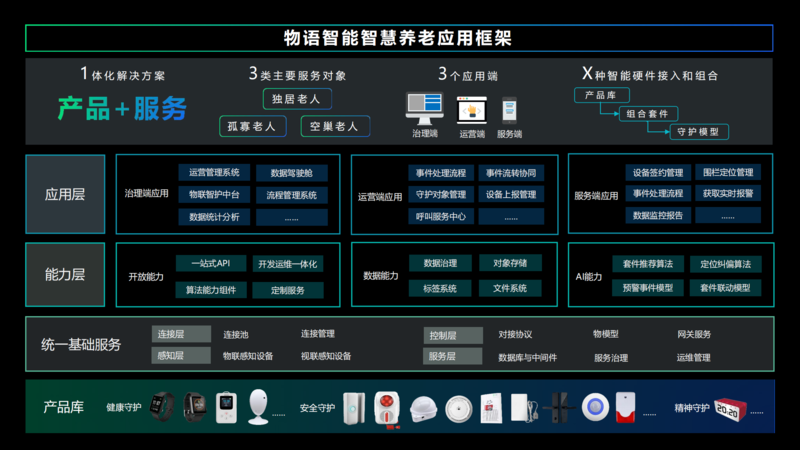Open the 数据驾驶舱 module
This screenshot has width=800, height=450.
(291, 172)
